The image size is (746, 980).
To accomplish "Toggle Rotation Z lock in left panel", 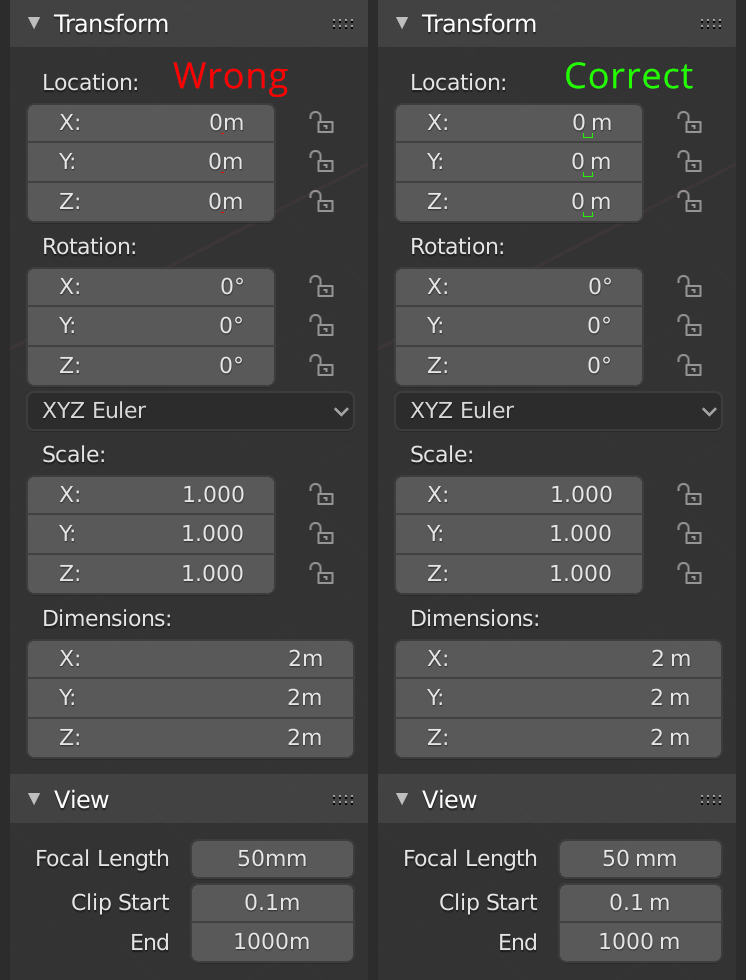I will 321,365.
